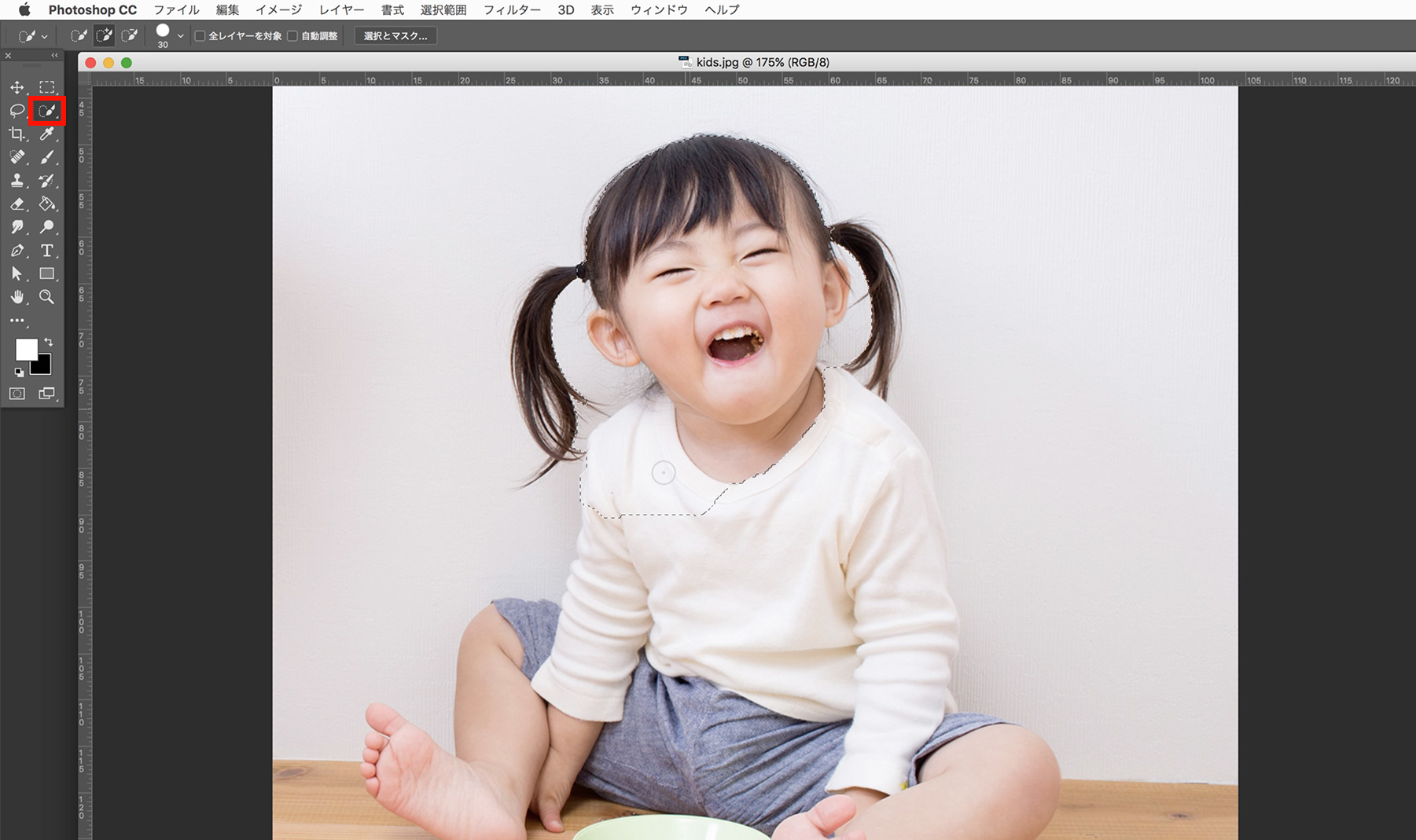Open the 表示 menu
Screen dimensions: 1416x840
coord(602,10)
